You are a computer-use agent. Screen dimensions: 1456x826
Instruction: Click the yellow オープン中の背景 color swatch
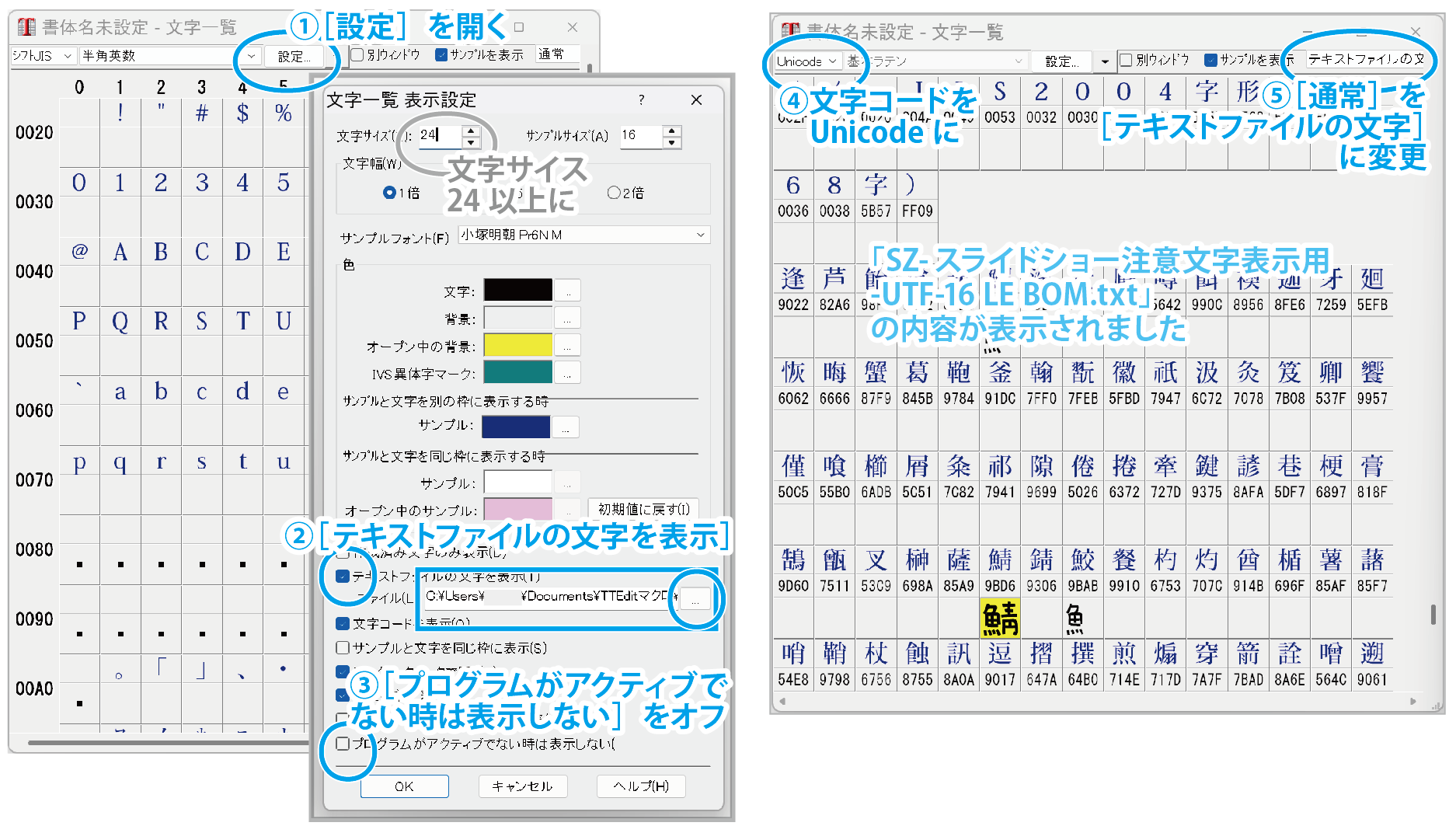pos(517,345)
